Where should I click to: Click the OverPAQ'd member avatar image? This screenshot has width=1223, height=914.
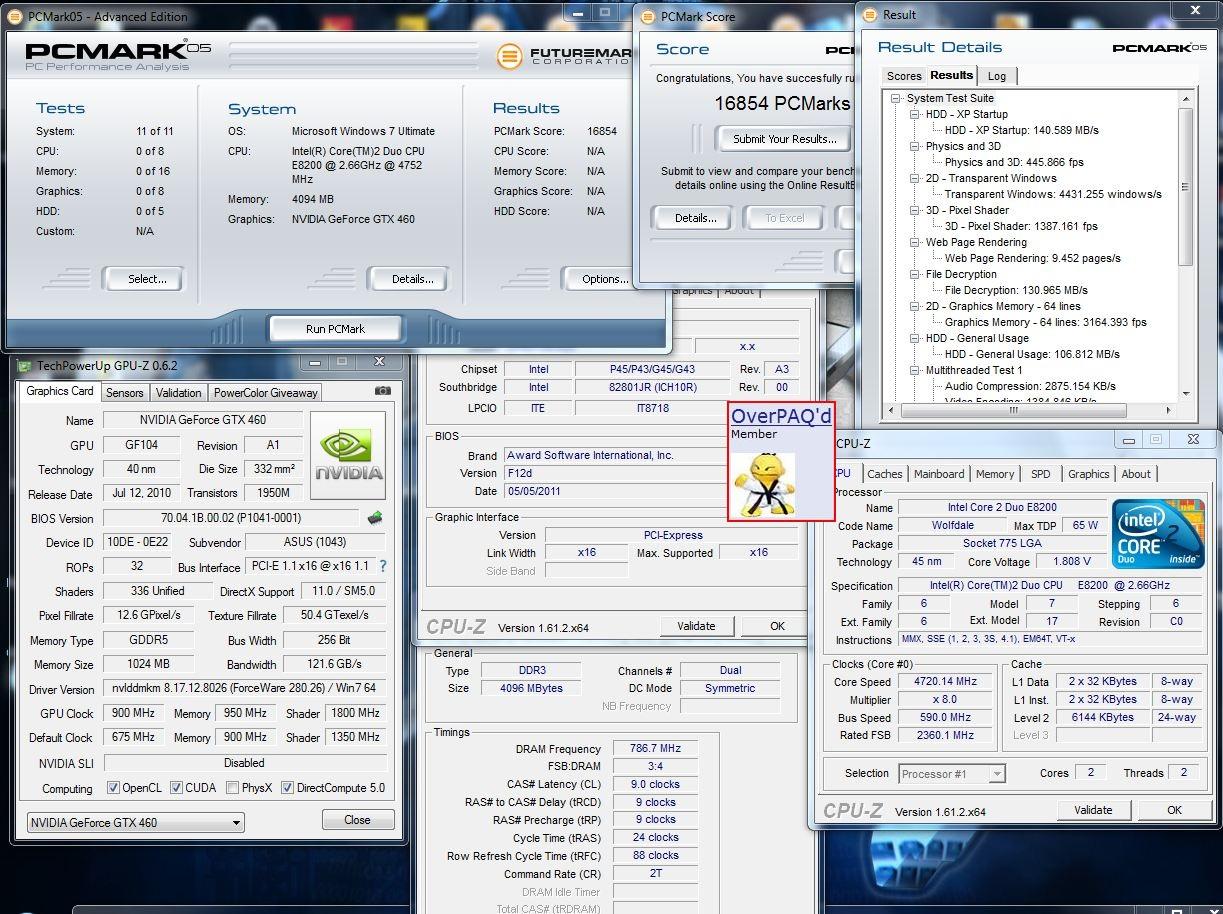pyautogui.click(x=765, y=483)
